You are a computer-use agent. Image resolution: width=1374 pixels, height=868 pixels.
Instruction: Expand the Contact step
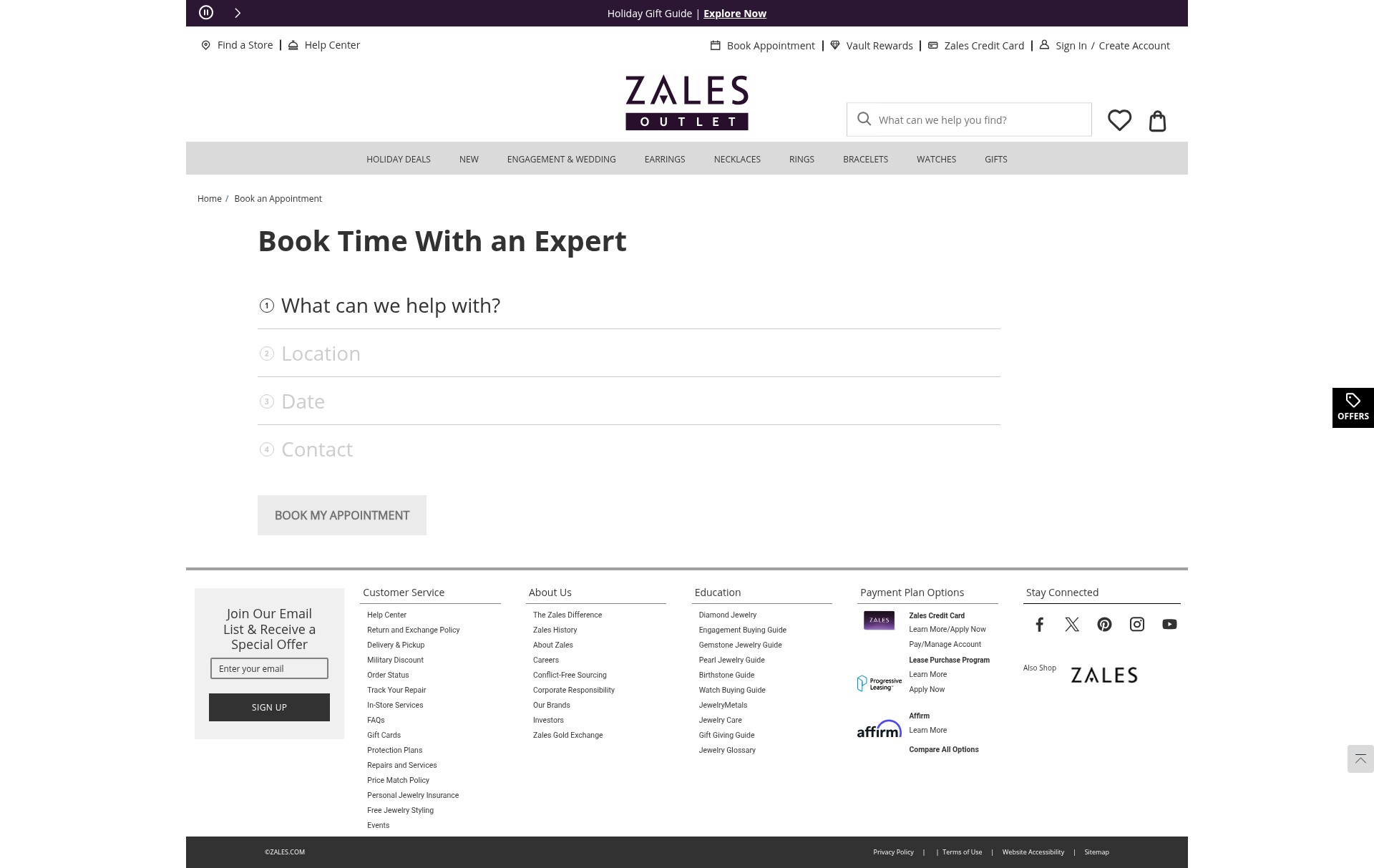629,449
